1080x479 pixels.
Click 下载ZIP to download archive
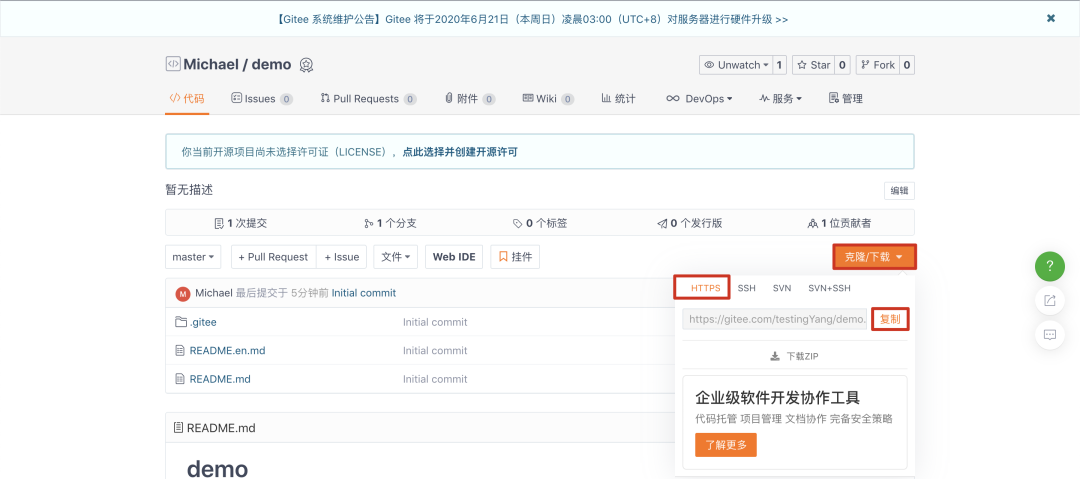click(794, 356)
